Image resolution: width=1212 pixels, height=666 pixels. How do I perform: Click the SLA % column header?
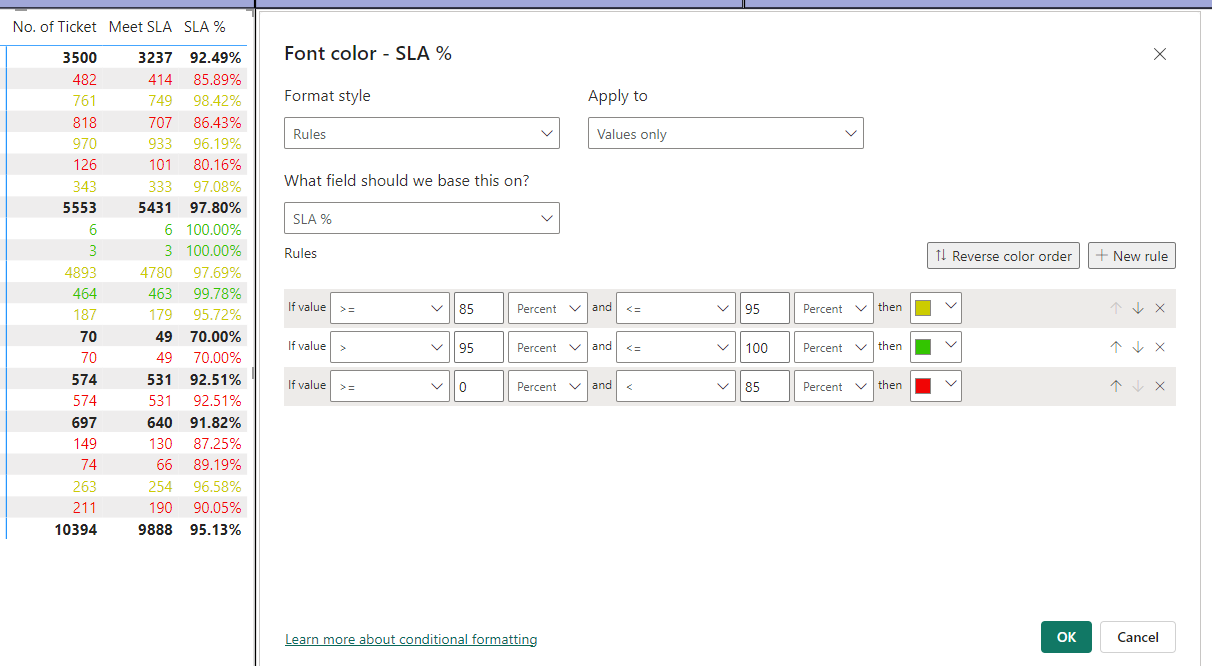click(205, 27)
